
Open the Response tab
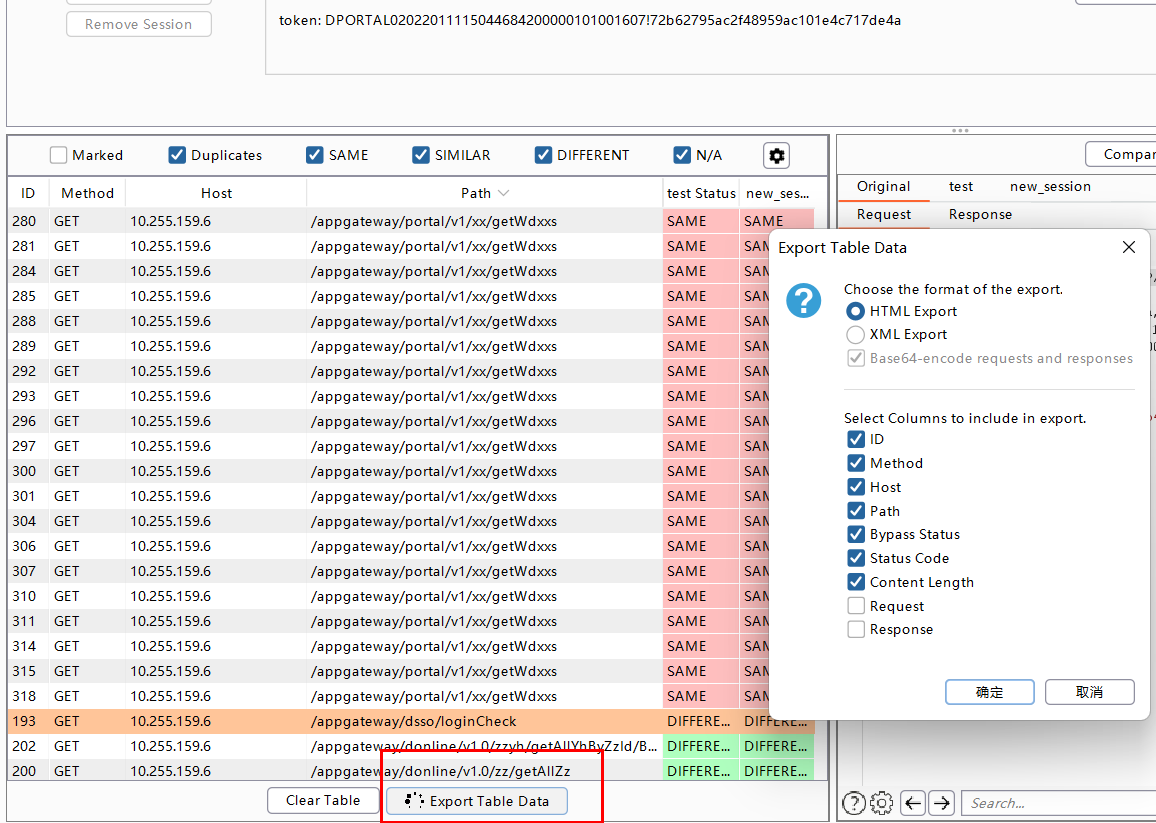980,214
